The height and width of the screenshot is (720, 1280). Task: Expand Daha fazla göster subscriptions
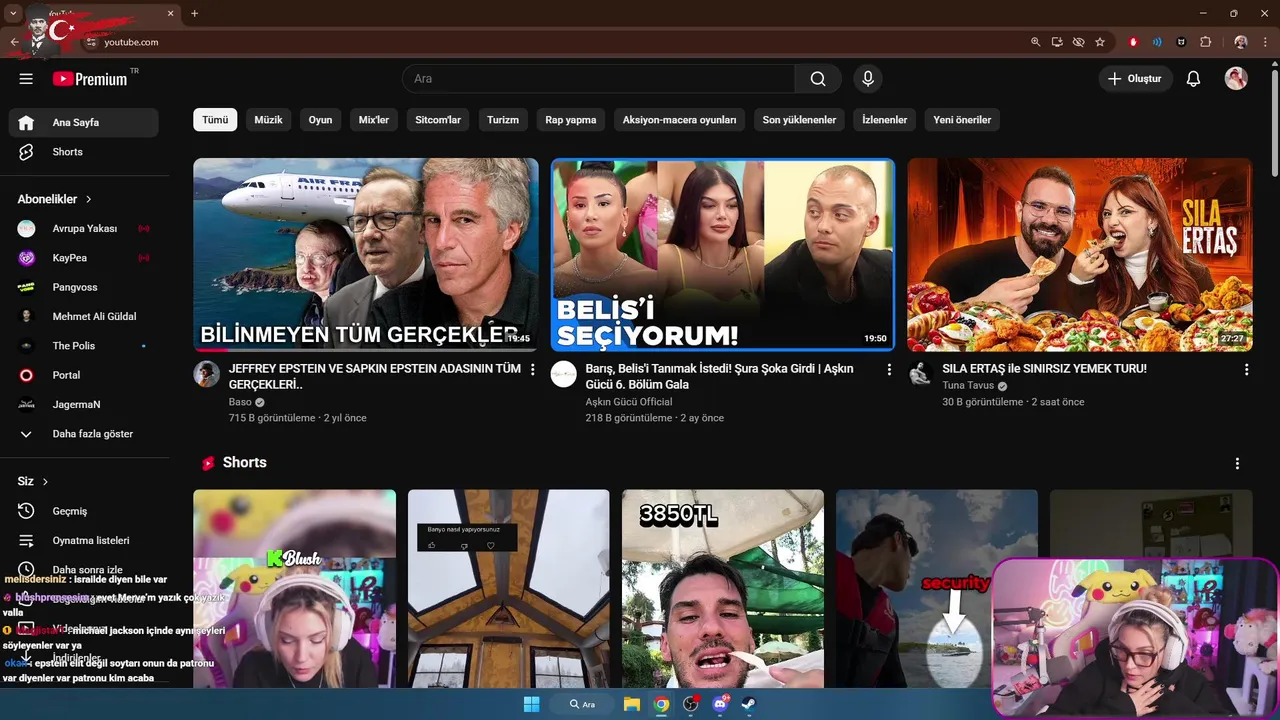[x=84, y=434]
